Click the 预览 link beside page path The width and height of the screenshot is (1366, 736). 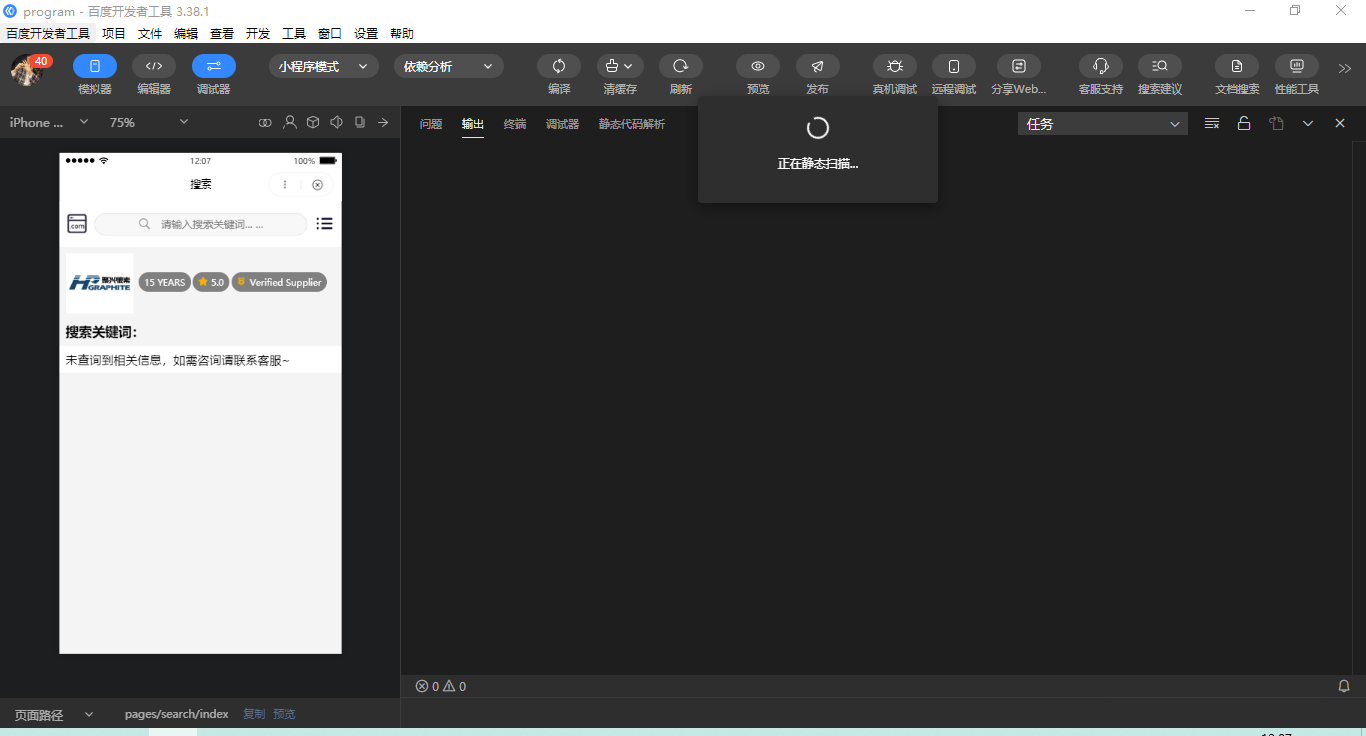(284, 714)
